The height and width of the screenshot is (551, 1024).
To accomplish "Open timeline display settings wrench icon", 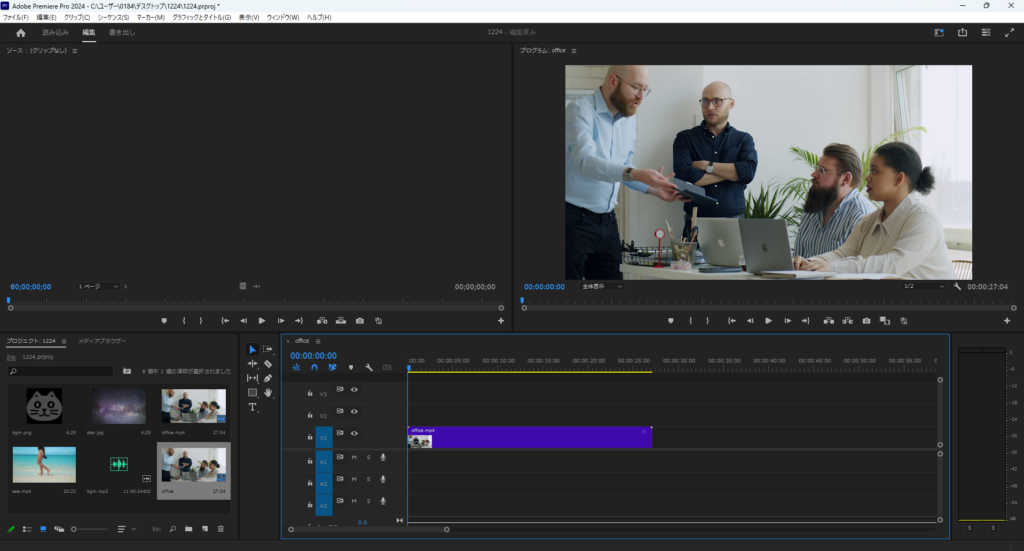I will coord(368,368).
